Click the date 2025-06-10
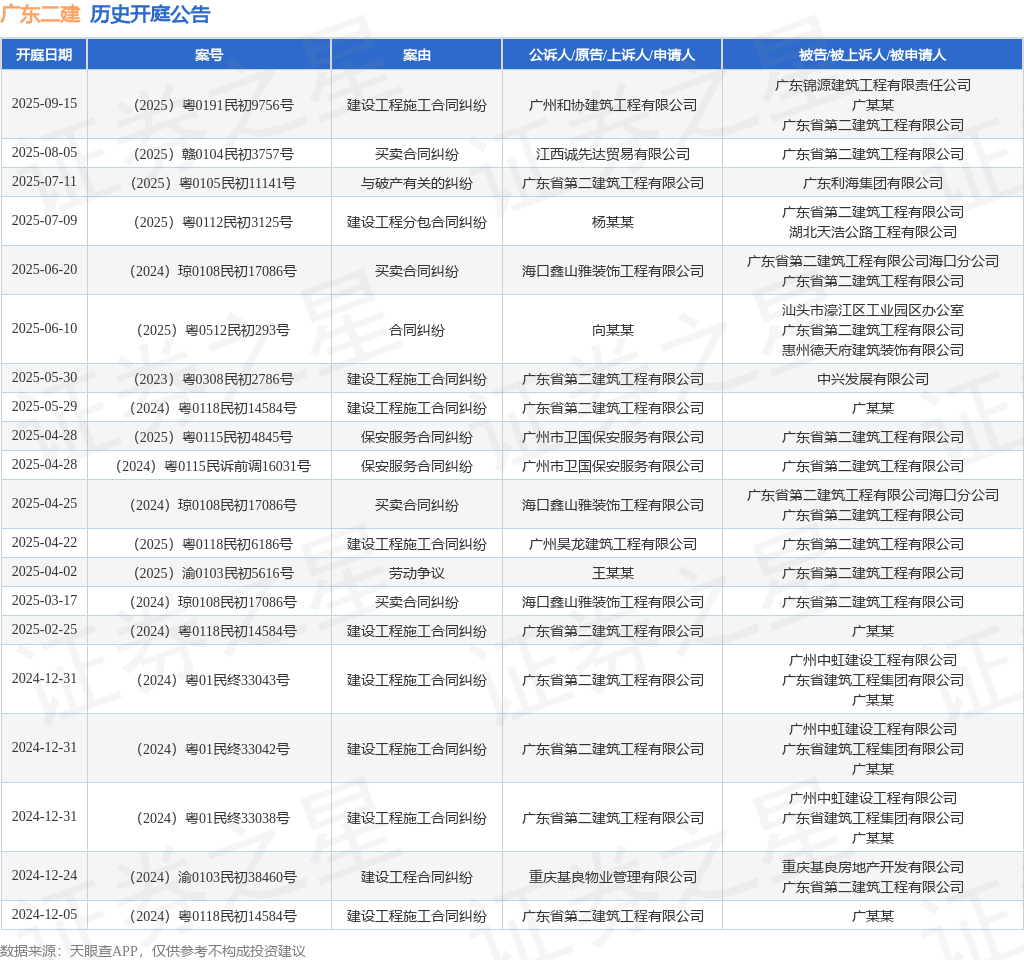 click(44, 328)
